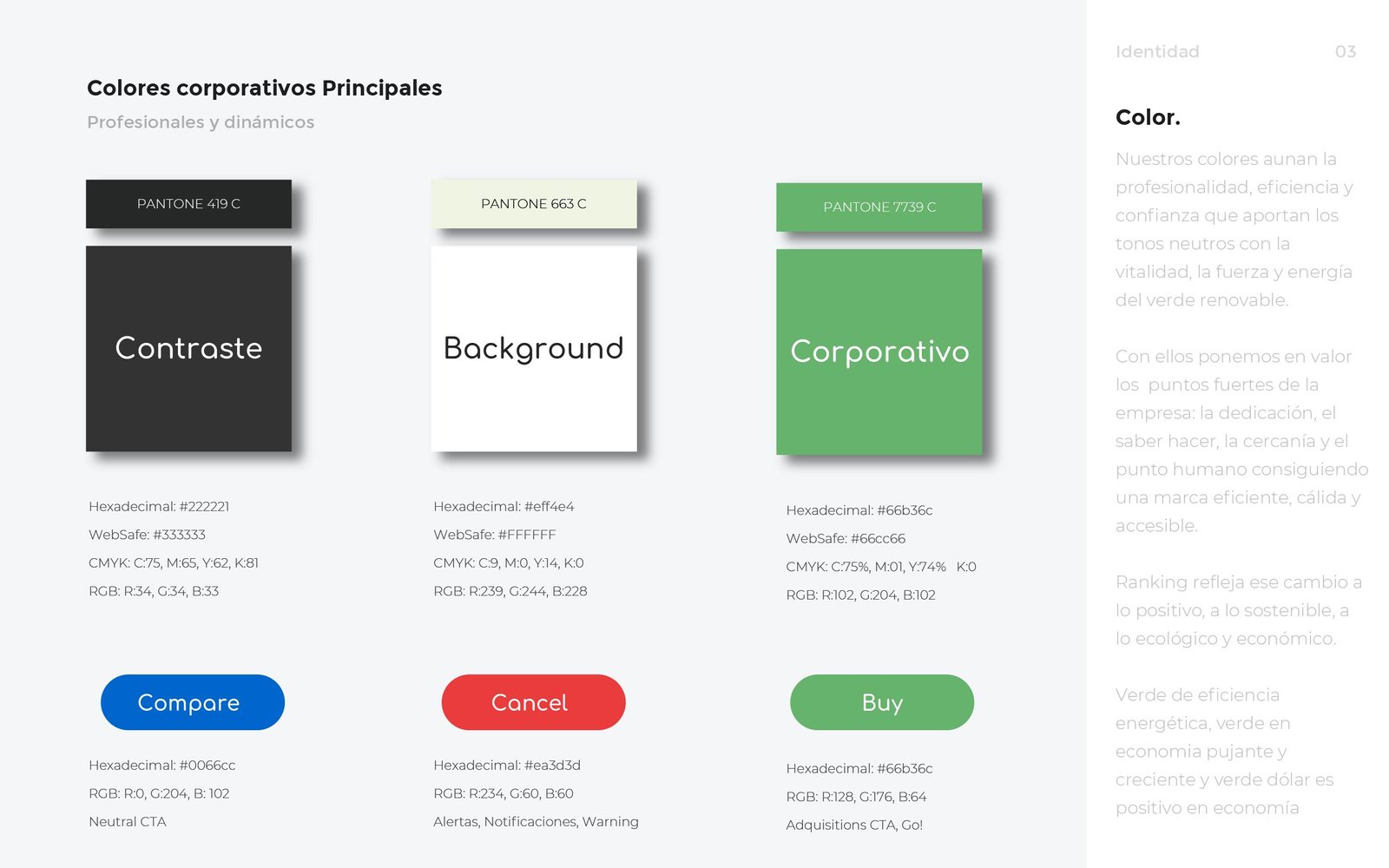Click the hexadecimal value #66b36c

(x=859, y=510)
